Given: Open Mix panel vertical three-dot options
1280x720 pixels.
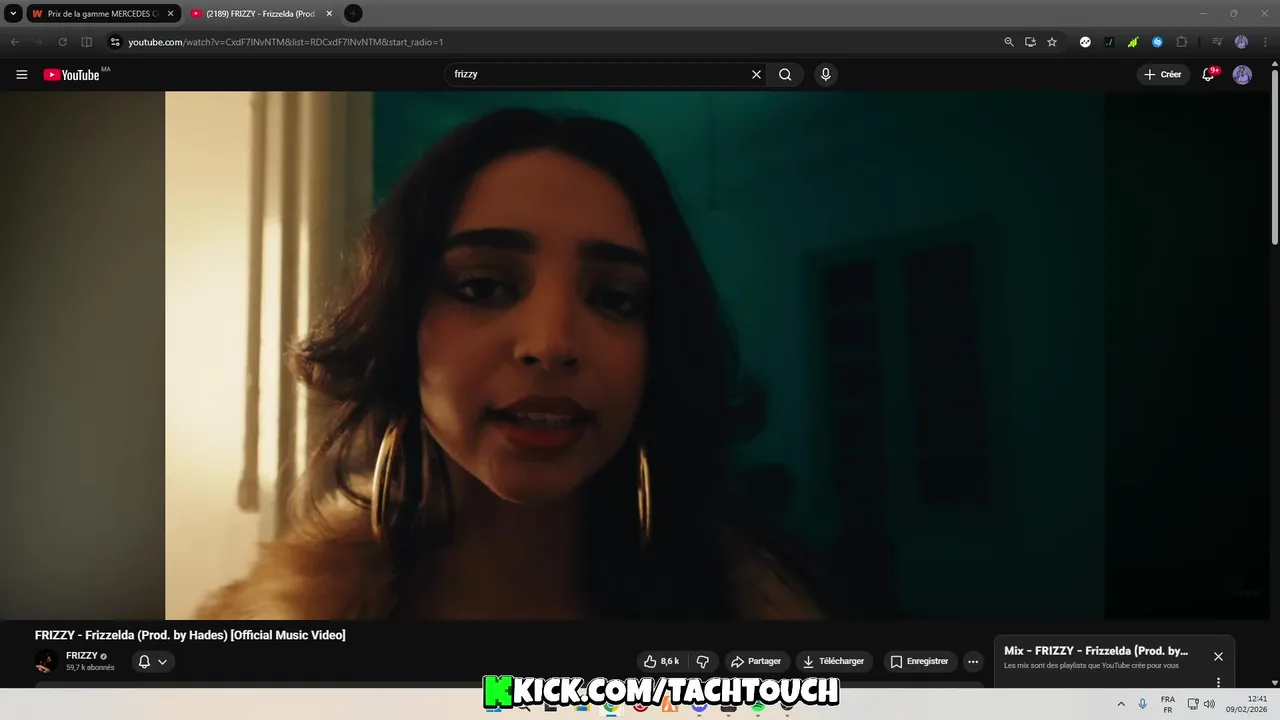Looking at the screenshot, I should click(1218, 682).
